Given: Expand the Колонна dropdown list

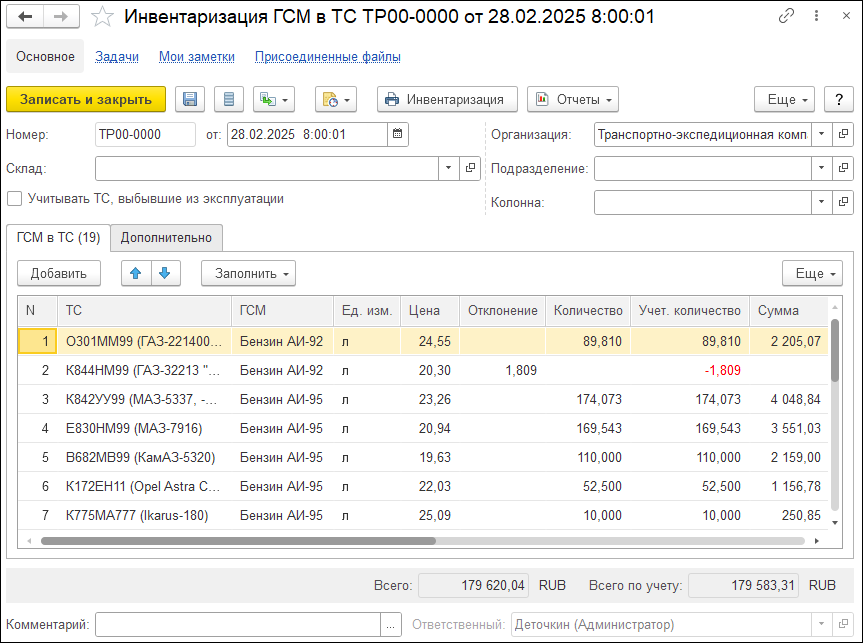Looking at the screenshot, I should [822, 203].
